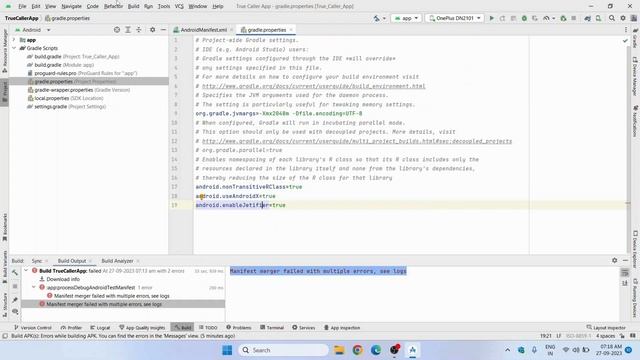The image size is (640, 360).
Task: Open the Refactor menu
Action: tap(113, 6)
